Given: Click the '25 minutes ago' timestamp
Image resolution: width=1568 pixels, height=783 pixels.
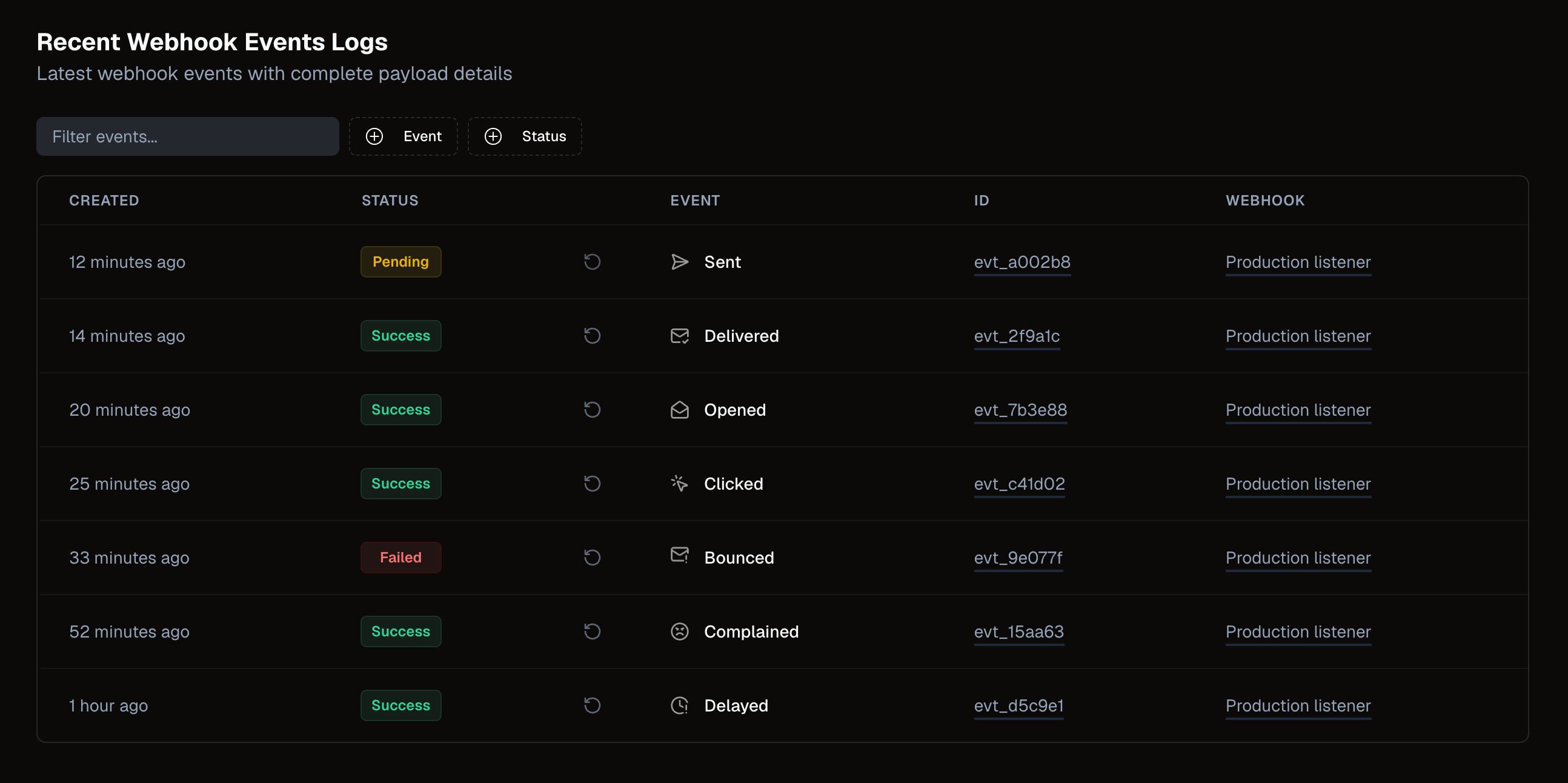Looking at the screenshot, I should 129,484.
